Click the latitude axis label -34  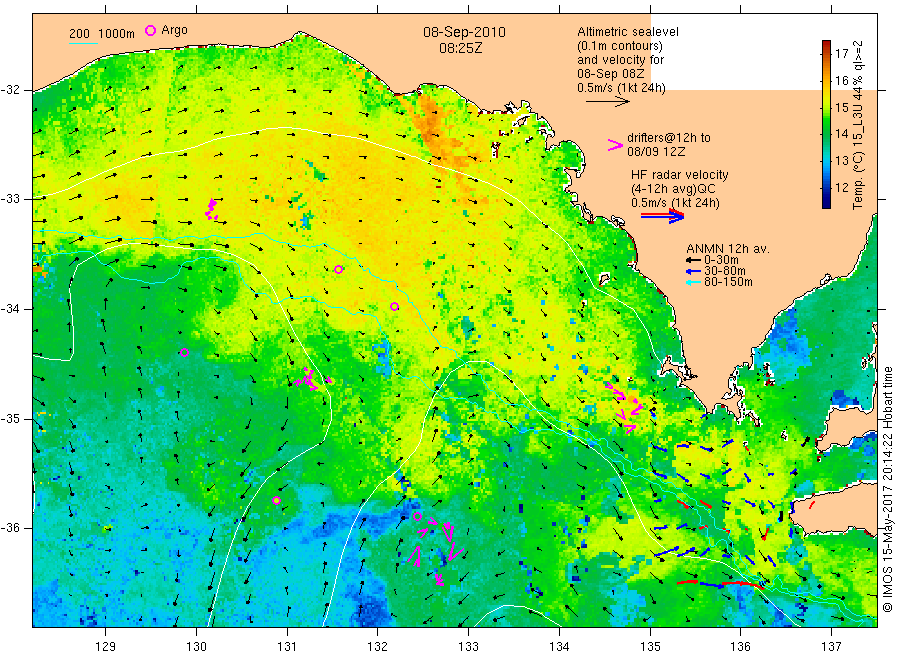tap(10, 309)
